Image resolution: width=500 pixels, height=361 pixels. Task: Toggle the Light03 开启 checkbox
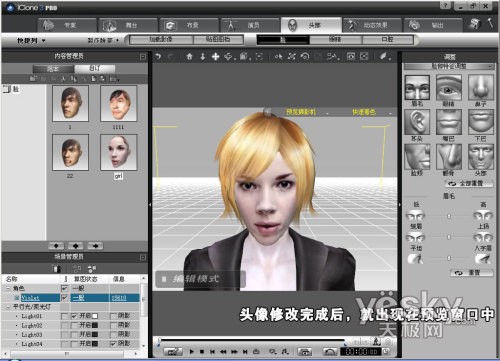75,334
